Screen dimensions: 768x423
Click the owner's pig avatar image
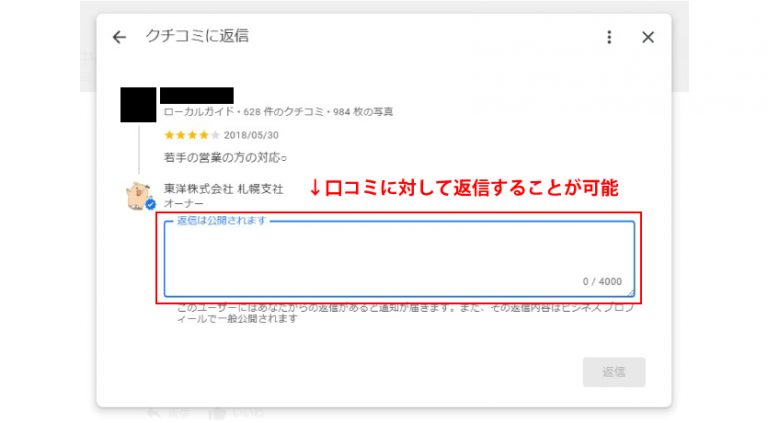tap(139, 195)
